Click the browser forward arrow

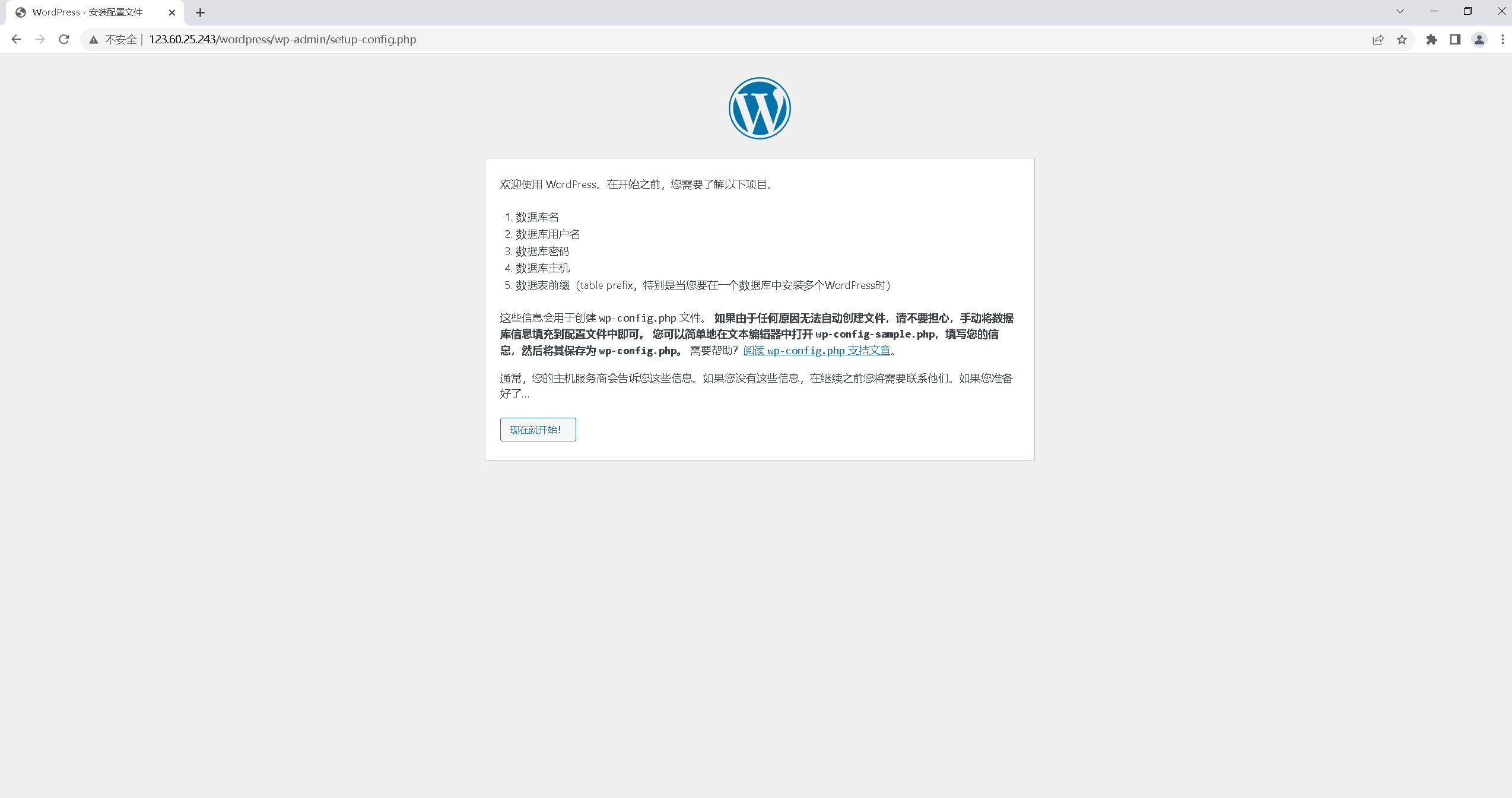(40, 39)
